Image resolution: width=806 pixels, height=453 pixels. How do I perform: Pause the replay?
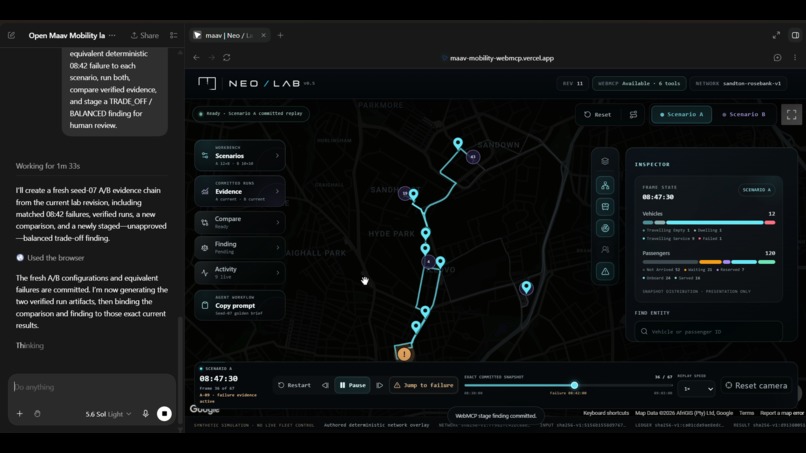click(x=352, y=385)
